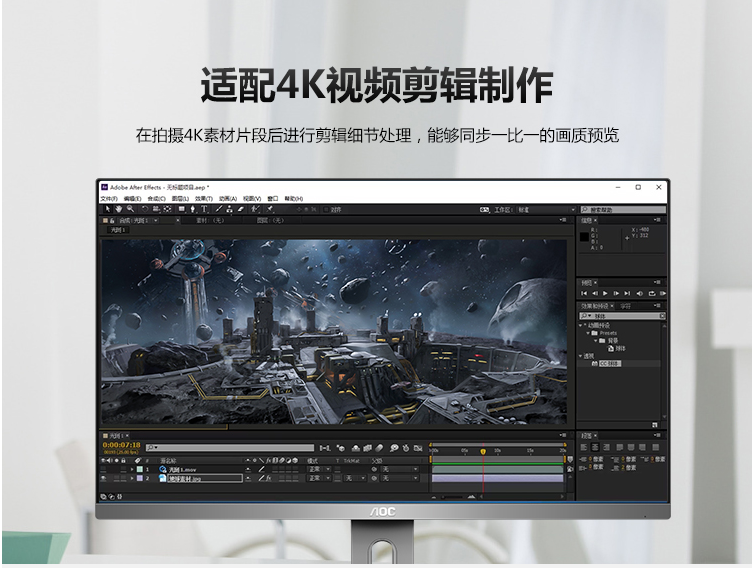Jump to last frame in preview panel

pyautogui.click(x=628, y=293)
